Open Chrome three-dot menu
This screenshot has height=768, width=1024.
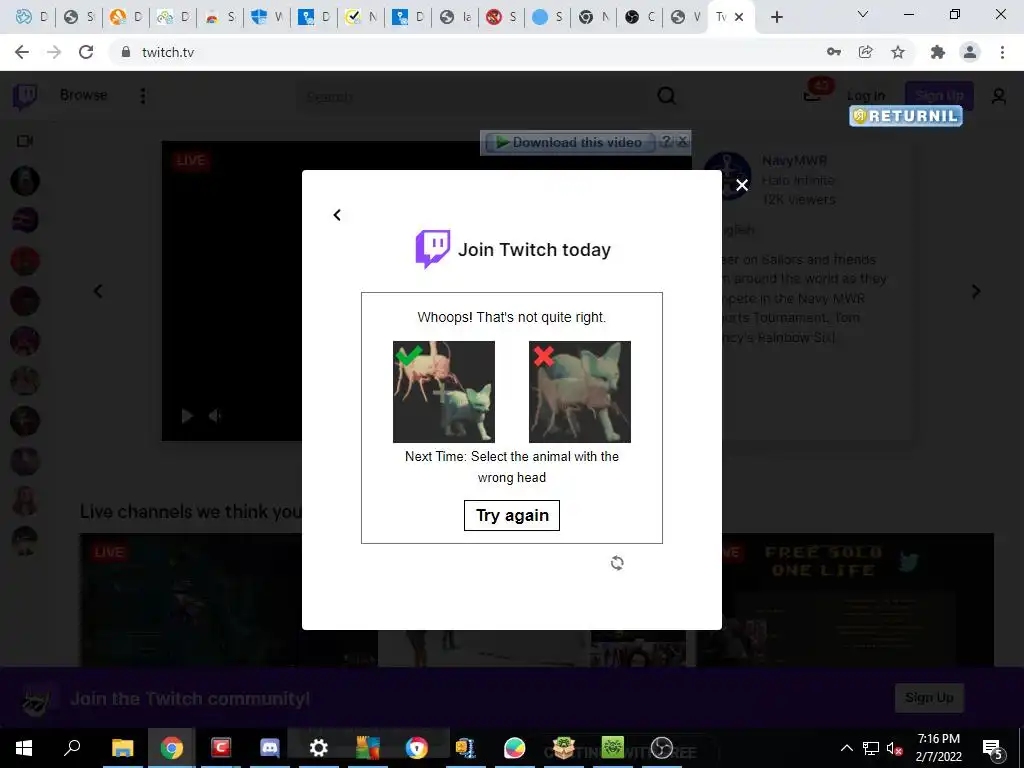pyautogui.click(x=1002, y=52)
